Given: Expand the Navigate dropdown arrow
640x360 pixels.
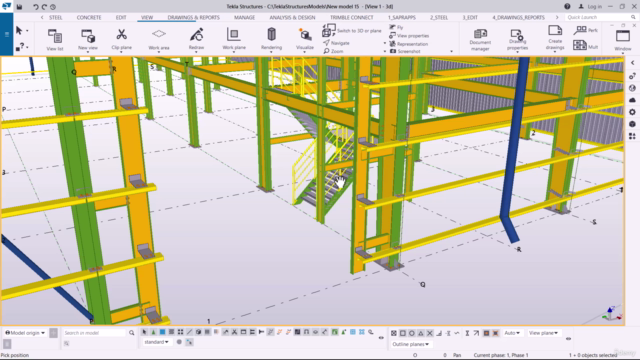Looking at the screenshot, I should (x=384, y=43).
